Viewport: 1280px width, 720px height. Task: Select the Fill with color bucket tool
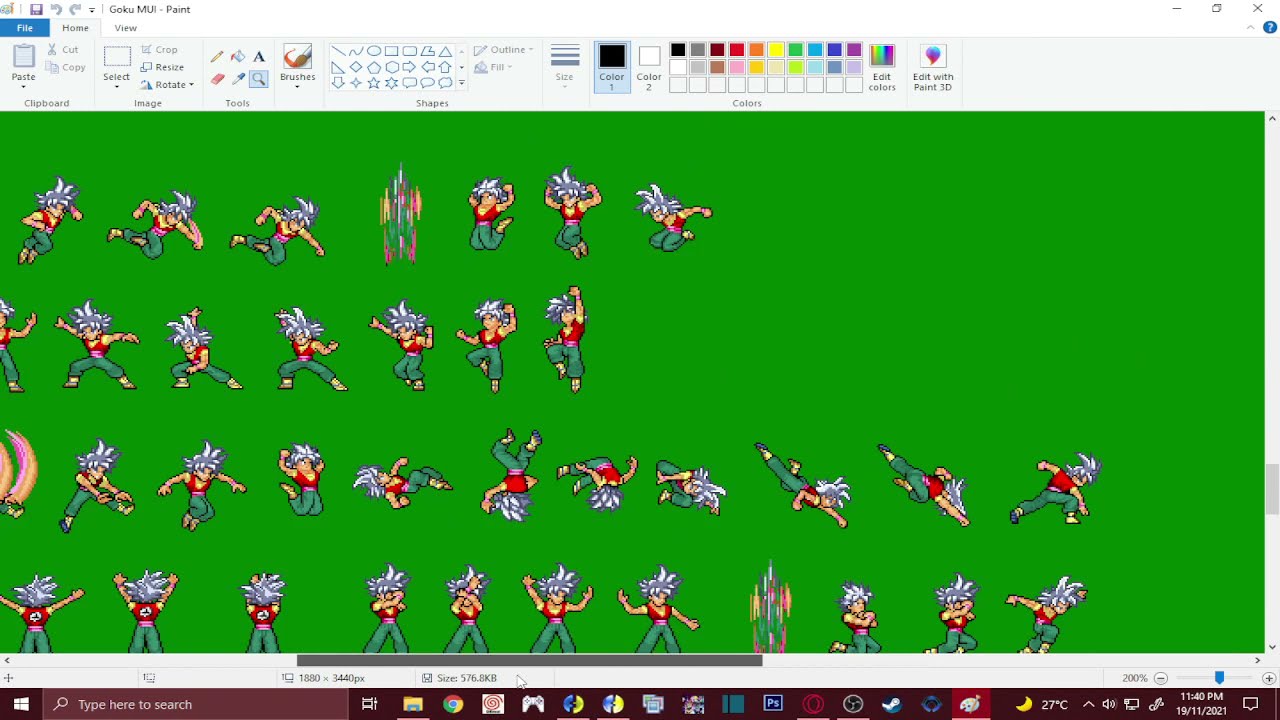(238, 57)
